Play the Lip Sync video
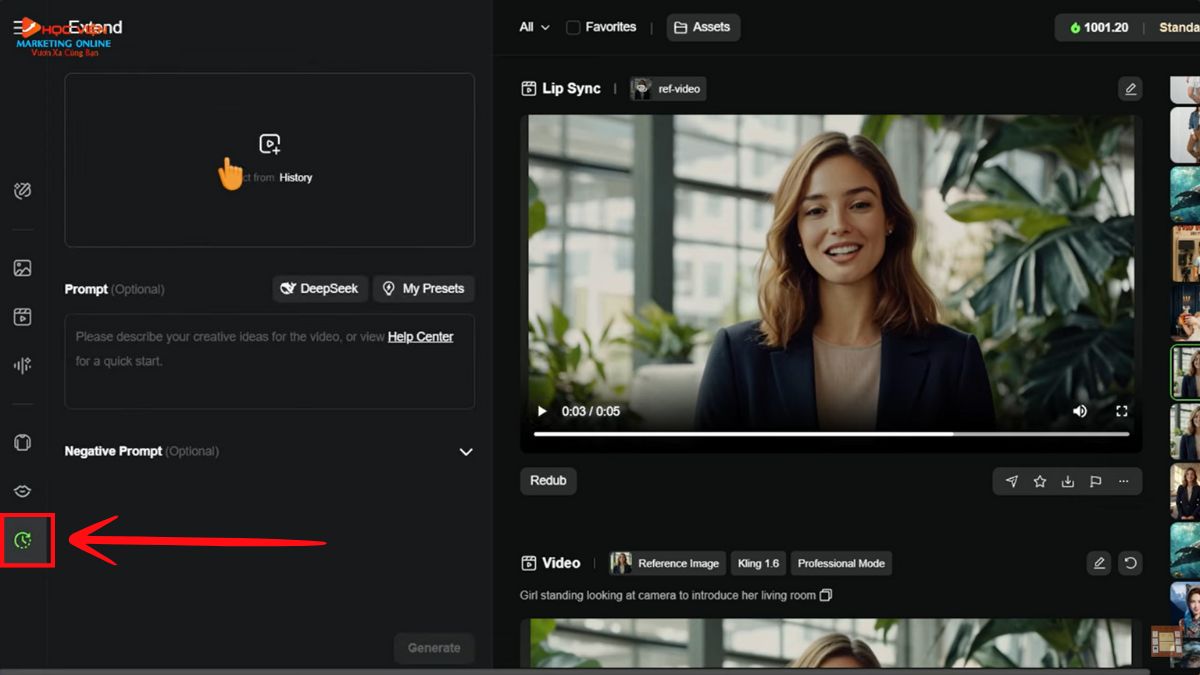1200x675 pixels. point(542,411)
